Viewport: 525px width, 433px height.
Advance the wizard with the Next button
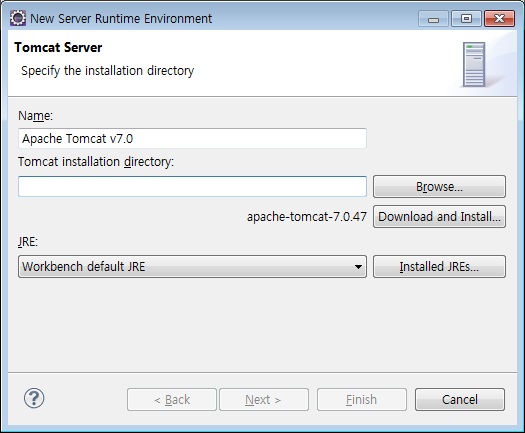264,400
